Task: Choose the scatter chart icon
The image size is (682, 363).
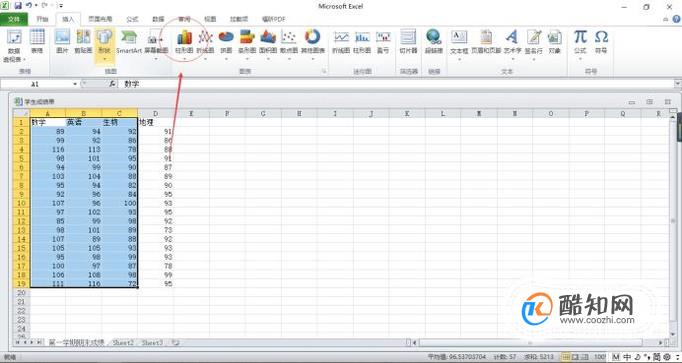Action: [x=289, y=42]
